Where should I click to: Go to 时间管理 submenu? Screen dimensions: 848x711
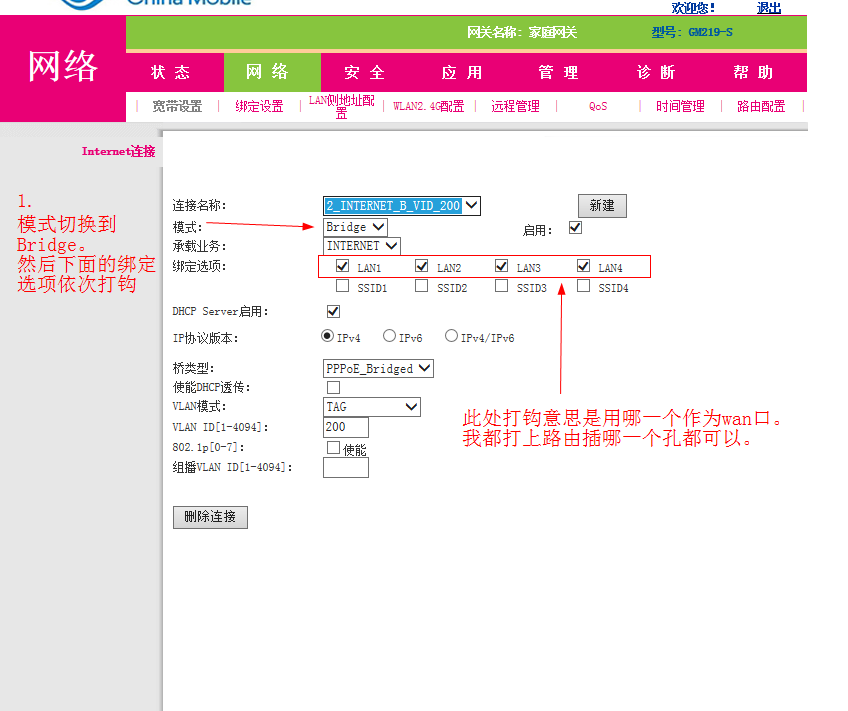pos(680,107)
